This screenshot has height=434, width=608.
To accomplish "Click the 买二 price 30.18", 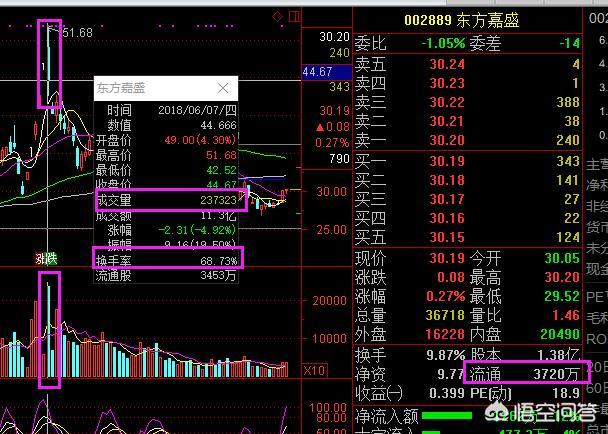I will tap(447, 180).
